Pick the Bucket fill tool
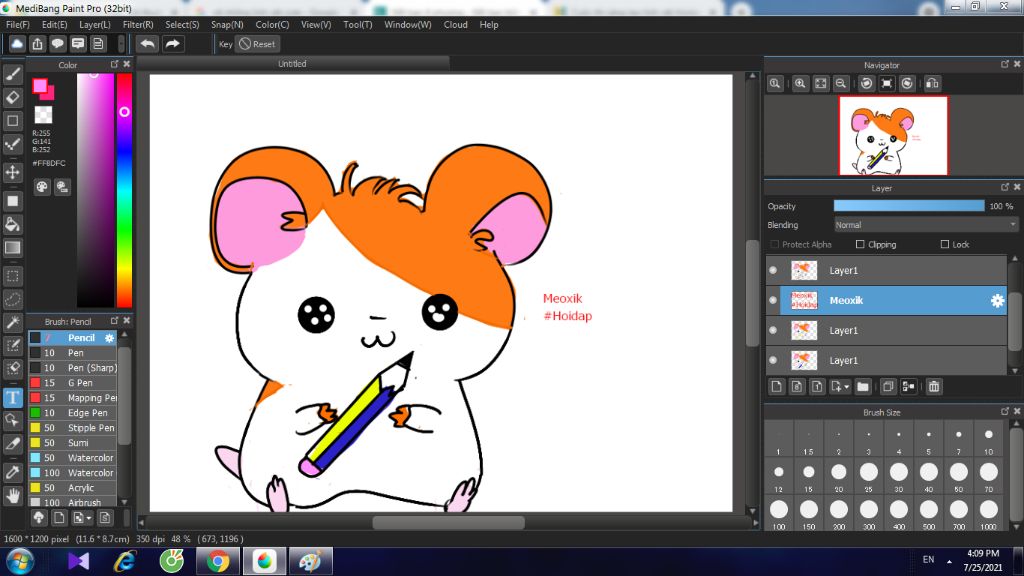This screenshot has height=576, width=1024. click(13, 224)
